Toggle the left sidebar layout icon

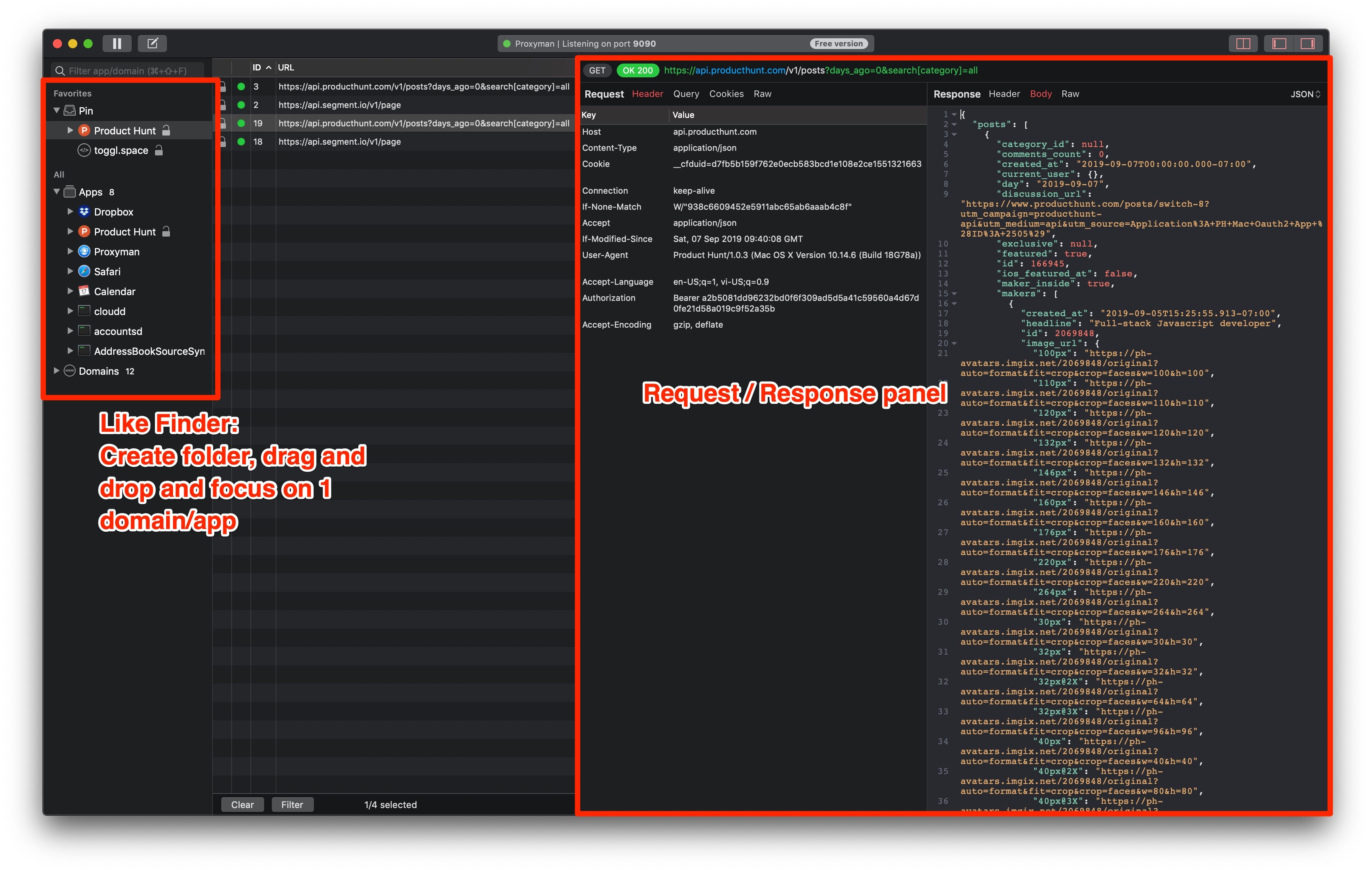[1279, 44]
